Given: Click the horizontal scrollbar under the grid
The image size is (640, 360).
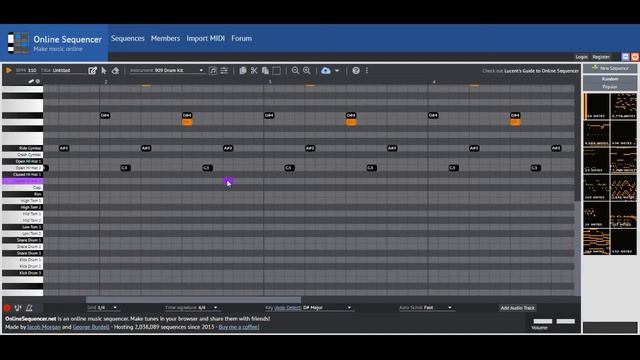Looking at the screenshot, I should 193,300.
